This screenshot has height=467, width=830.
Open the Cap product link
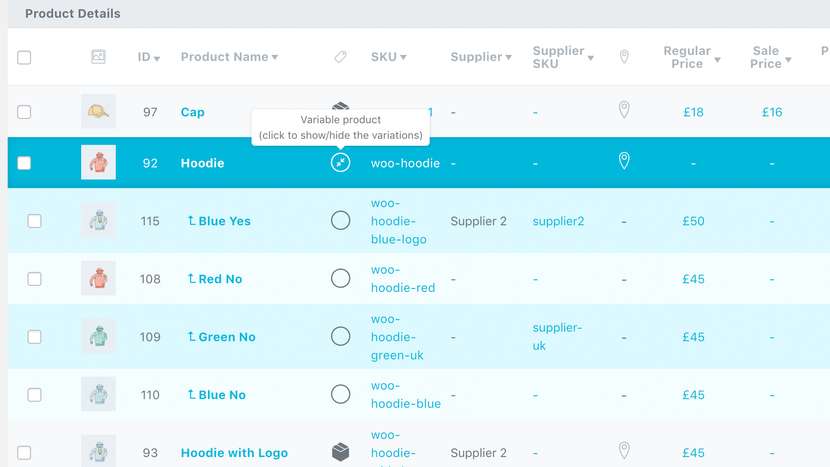[193, 112]
